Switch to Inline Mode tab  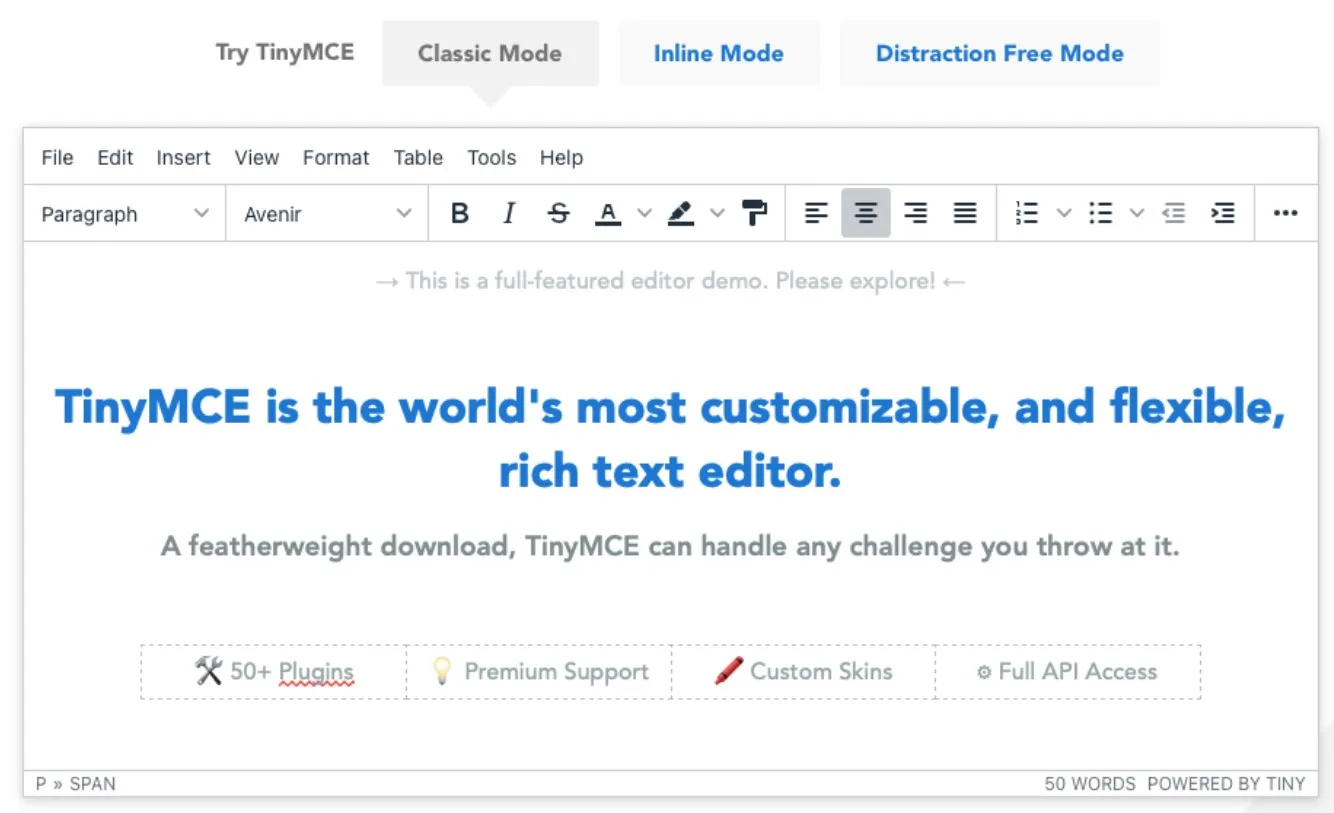pyautogui.click(x=718, y=53)
